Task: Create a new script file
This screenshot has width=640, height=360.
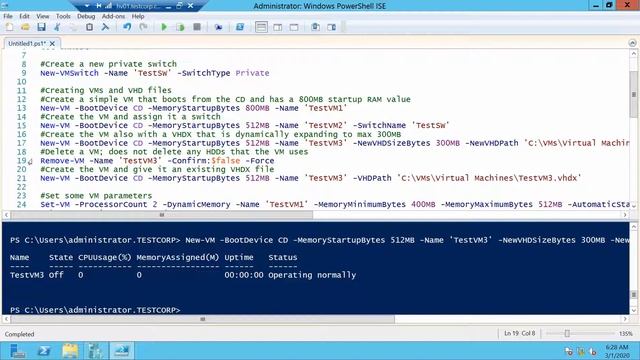Action: click(9, 27)
